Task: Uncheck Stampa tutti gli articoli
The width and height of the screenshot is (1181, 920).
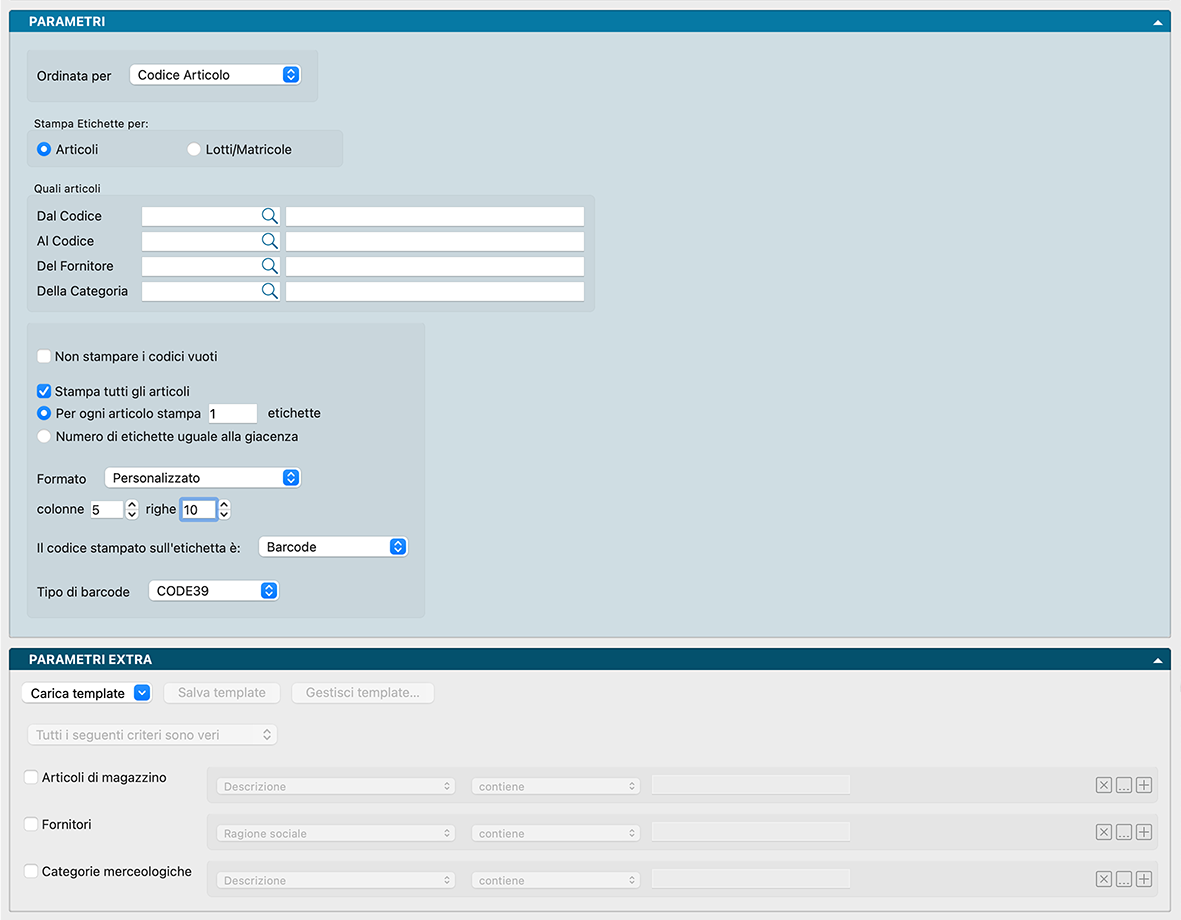Action: 44,392
